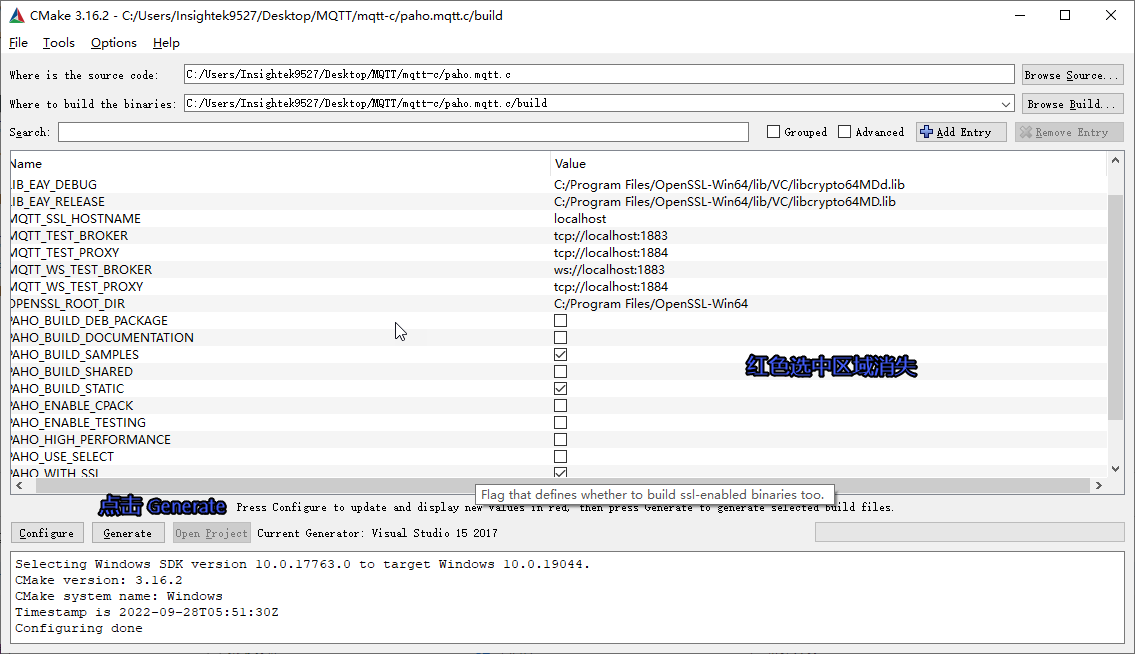The height and width of the screenshot is (654, 1135).
Task: Toggle the Grouped checkbox
Action: coord(773,132)
